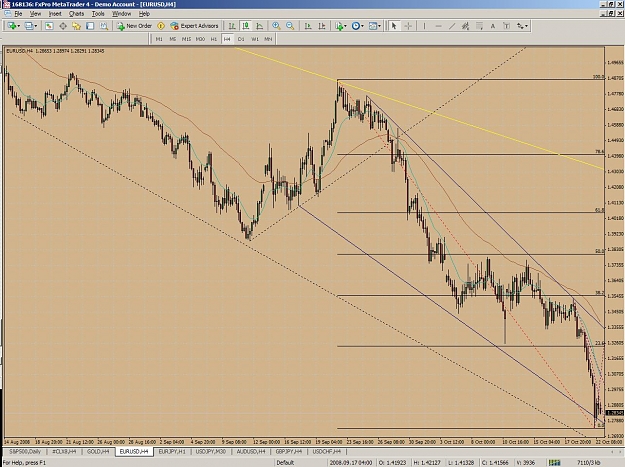This screenshot has width=625, height=467.
Task: Click the yellow MetaEditor diamond icon
Action: click(x=161, y=26)
